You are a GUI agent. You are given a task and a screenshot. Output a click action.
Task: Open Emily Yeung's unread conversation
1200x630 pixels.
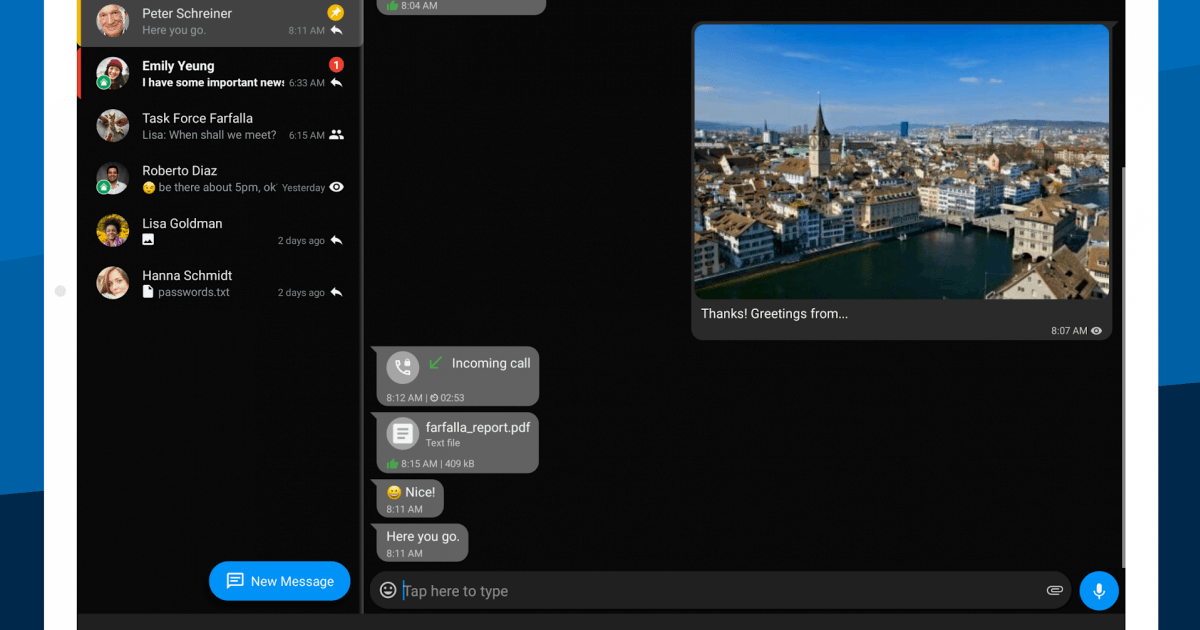pyautogui.click(x=220, y=74)
